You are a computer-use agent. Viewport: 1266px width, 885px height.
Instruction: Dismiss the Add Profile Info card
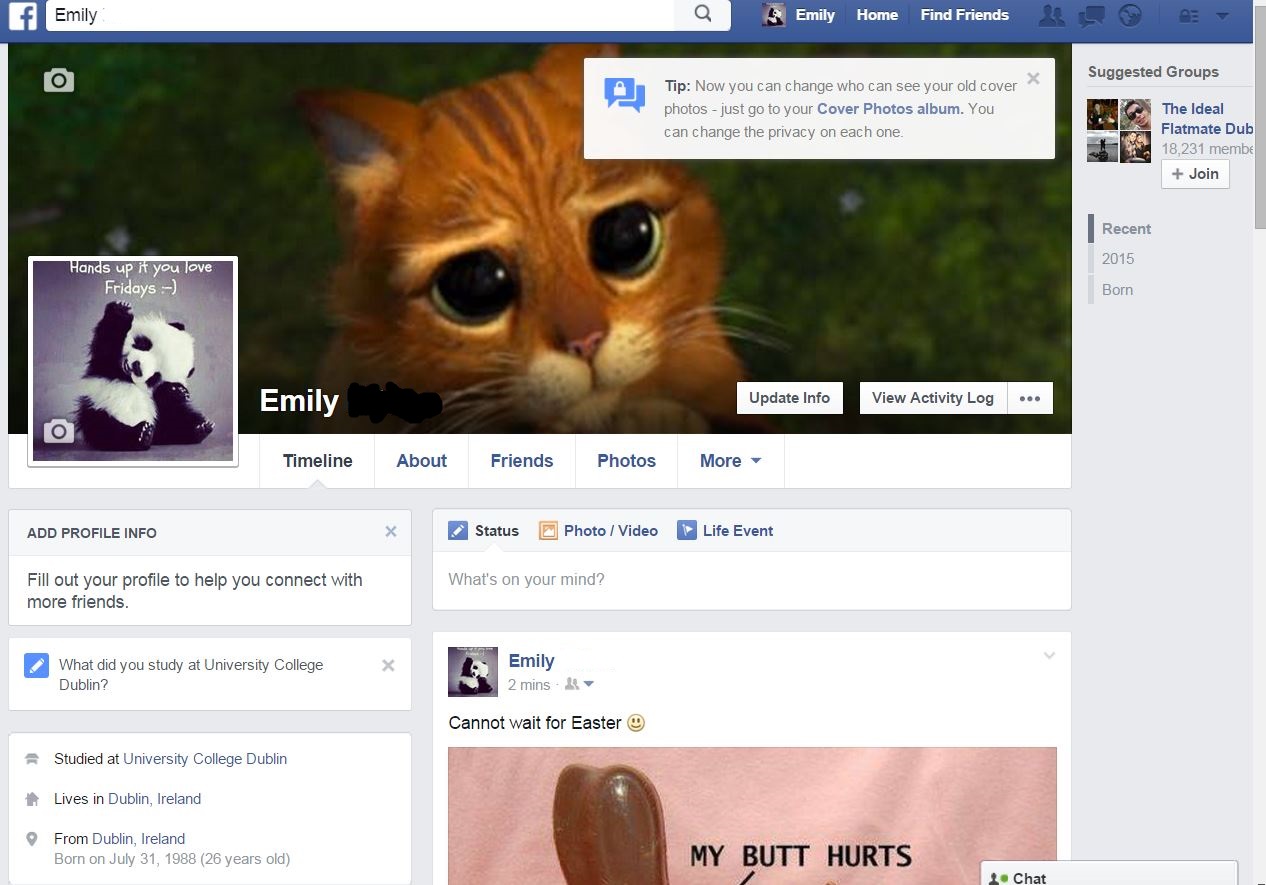(x=391, y=532)
